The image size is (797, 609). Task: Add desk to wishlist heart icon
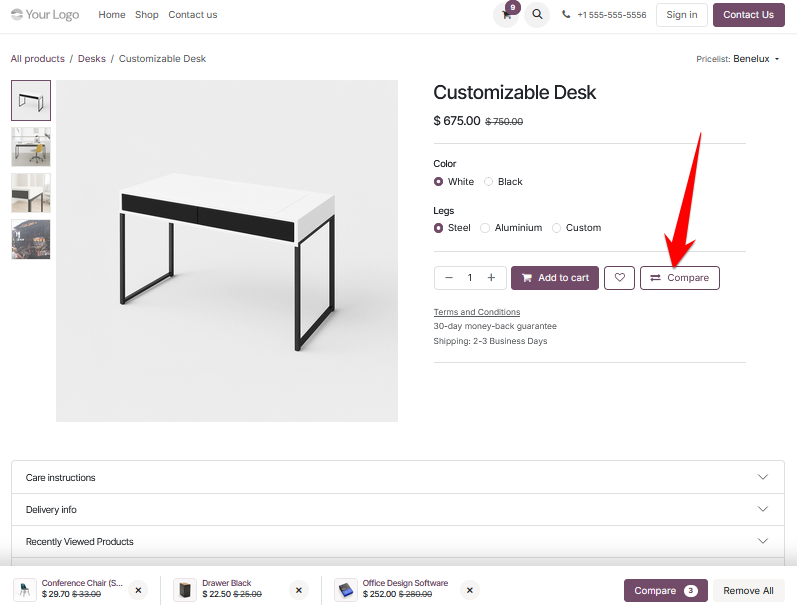[x=619, y=278]
